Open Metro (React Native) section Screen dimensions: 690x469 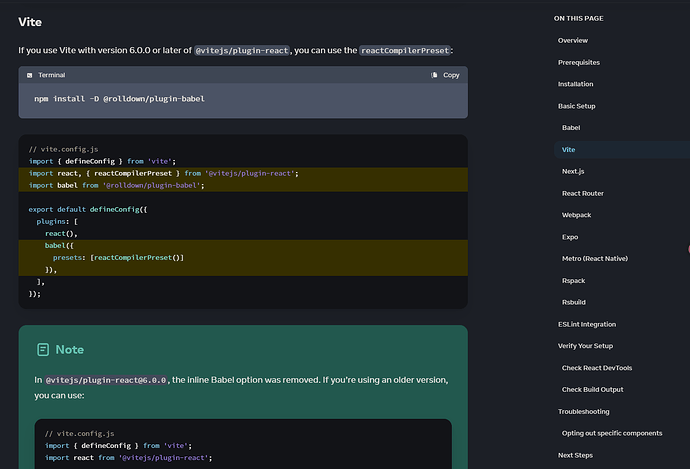pos(595,259)
